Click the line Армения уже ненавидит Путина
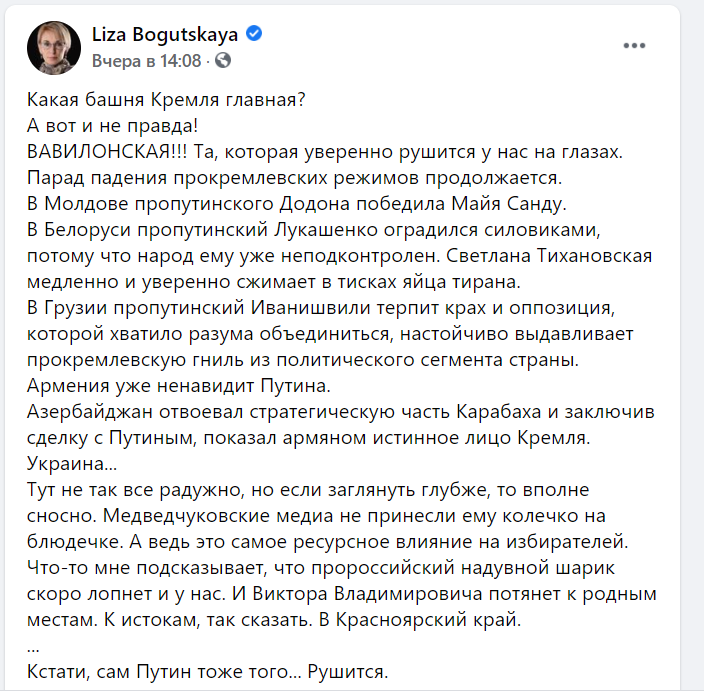 (x=179, y=386)
